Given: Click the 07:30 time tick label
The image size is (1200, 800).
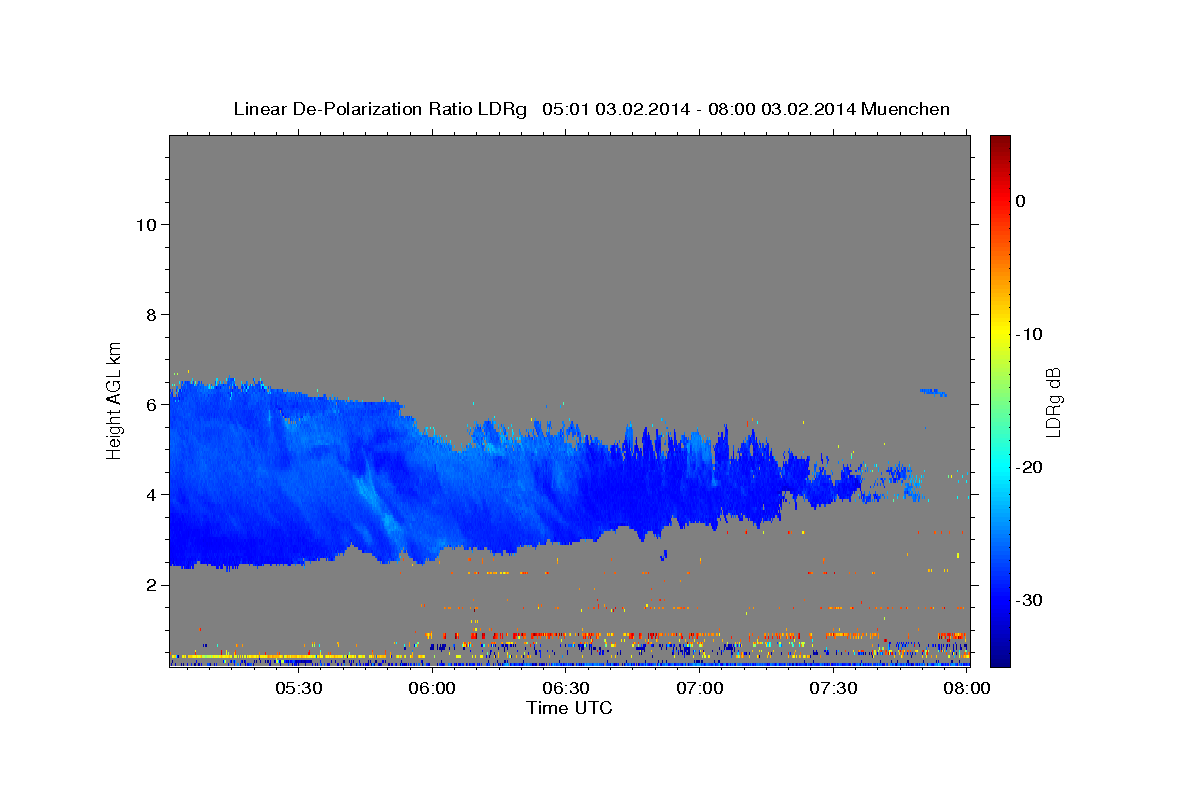Looking at the screenshot, I should tap(834, 688).
